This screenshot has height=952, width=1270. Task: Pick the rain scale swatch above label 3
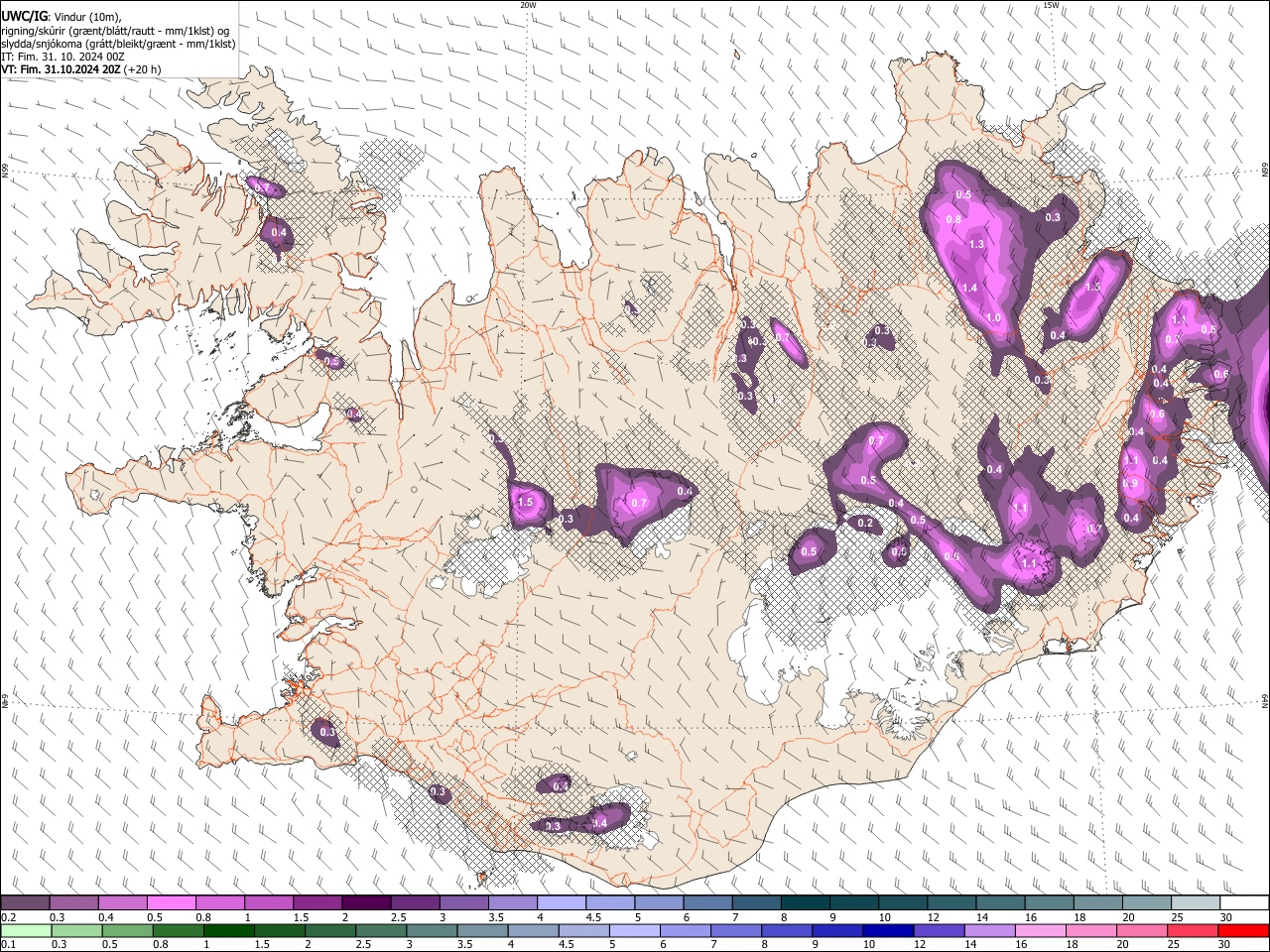[x=432, y=930]
